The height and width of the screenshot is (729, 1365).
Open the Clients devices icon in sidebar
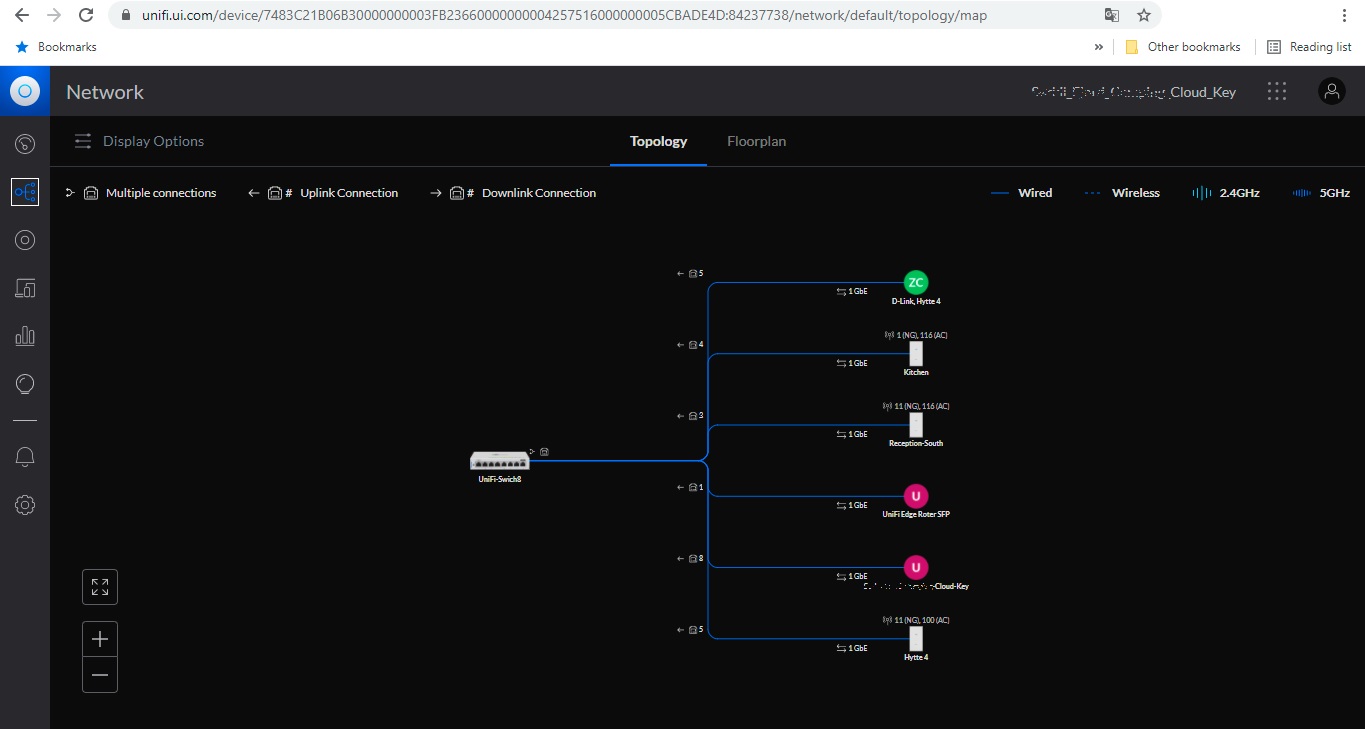[x=25, y=288]
